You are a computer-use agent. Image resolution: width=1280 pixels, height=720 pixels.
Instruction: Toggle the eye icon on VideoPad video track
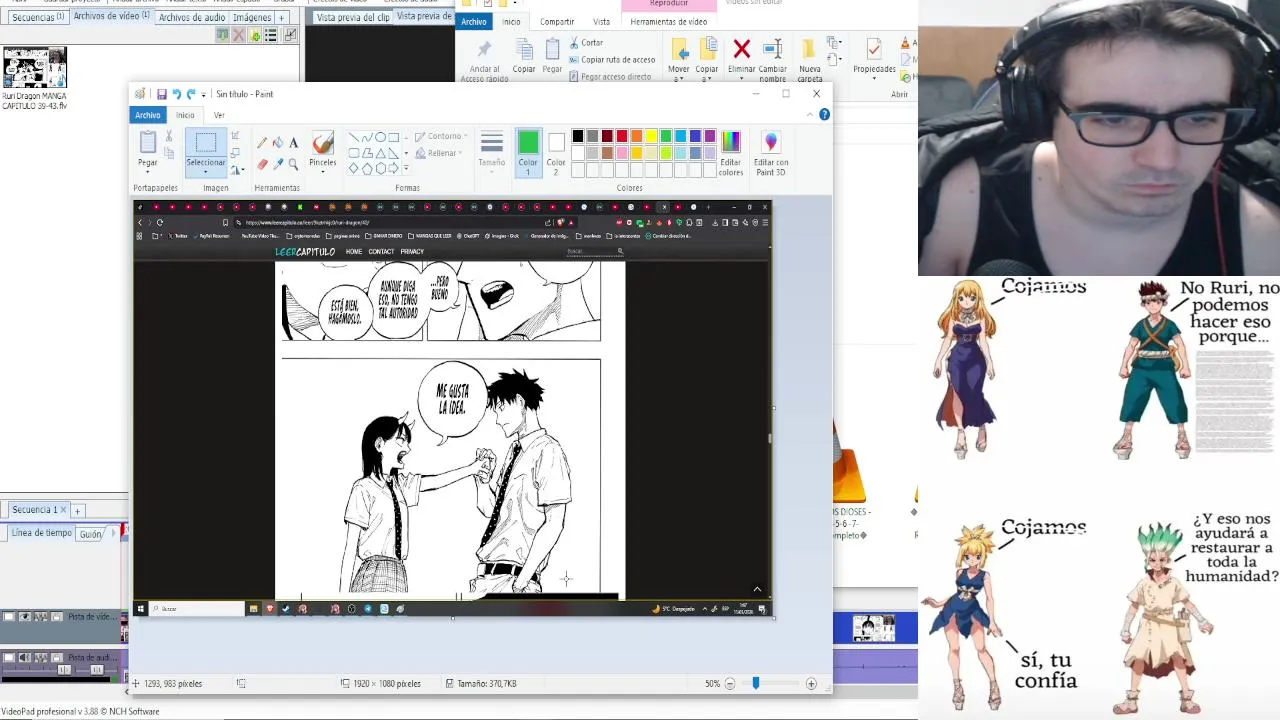(x=25, y=617)
